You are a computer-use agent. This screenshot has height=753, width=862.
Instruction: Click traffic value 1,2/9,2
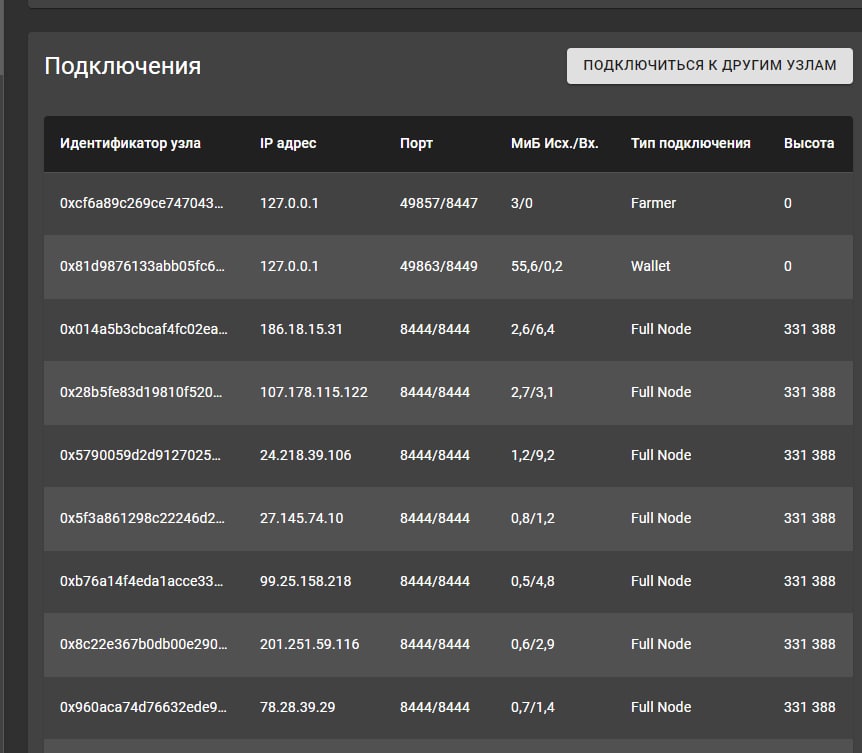point(533,456)
